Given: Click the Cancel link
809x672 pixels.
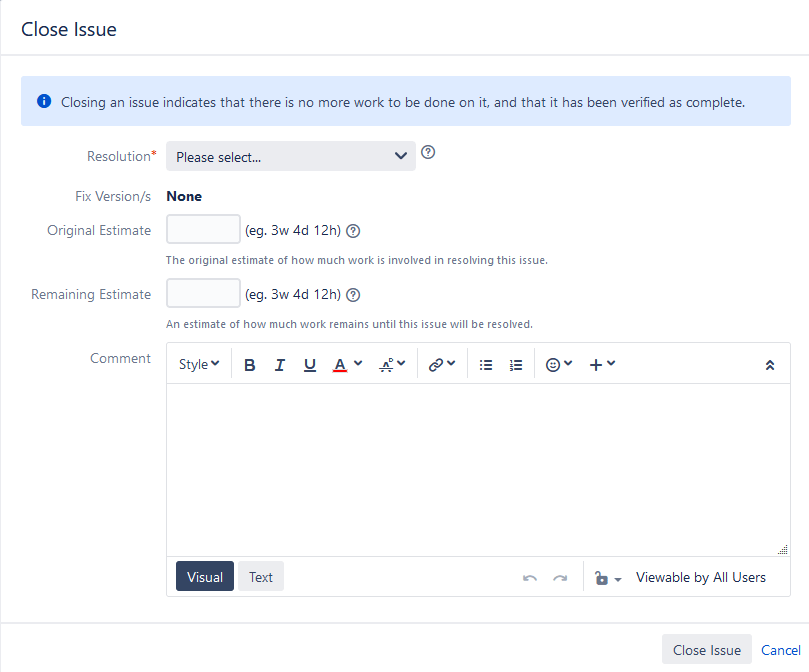Looking at the screenshot, I should click(781, 650).
